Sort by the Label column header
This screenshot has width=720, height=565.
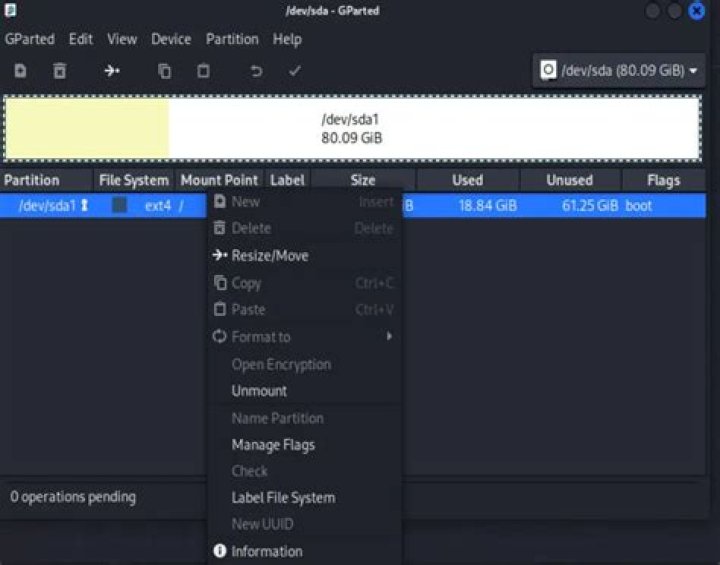click(287, 180)
